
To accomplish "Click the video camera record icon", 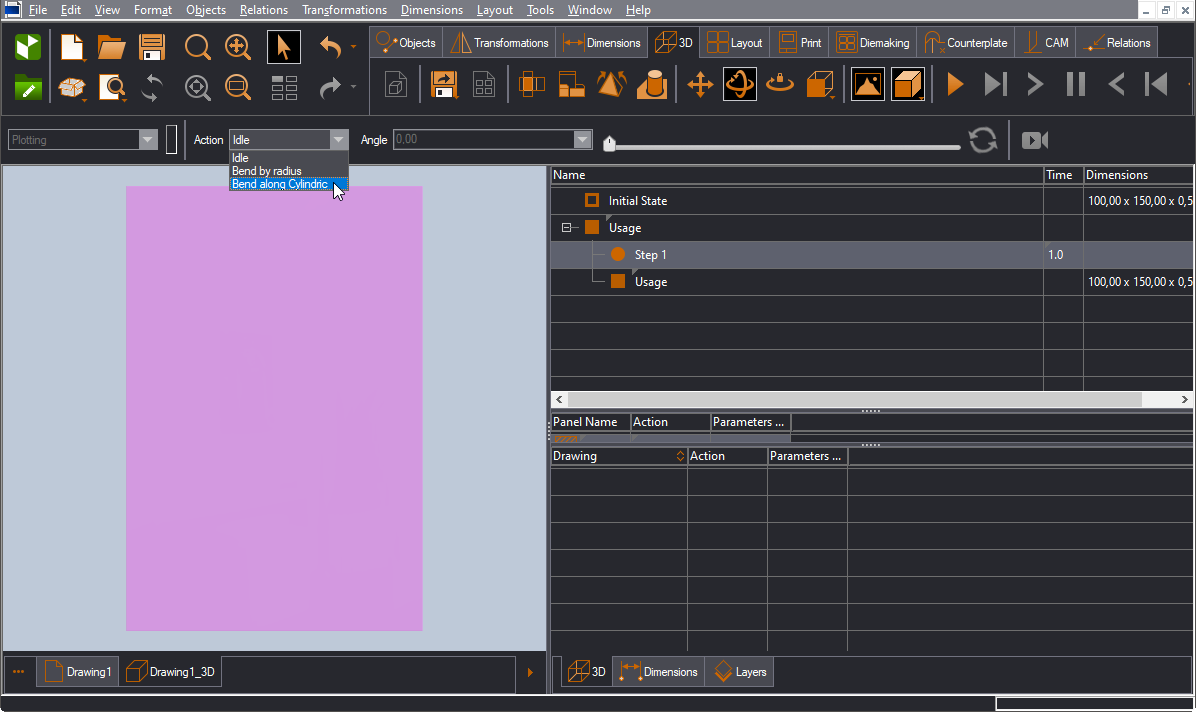I will 1034,140.
